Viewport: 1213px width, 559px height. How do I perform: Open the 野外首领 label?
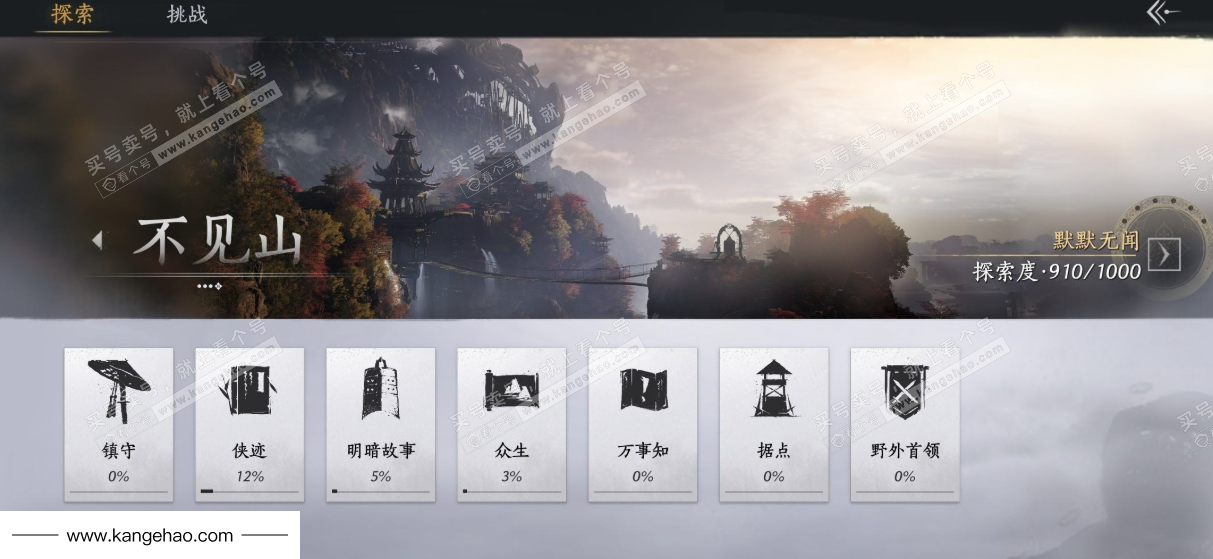tap(904, 451)
